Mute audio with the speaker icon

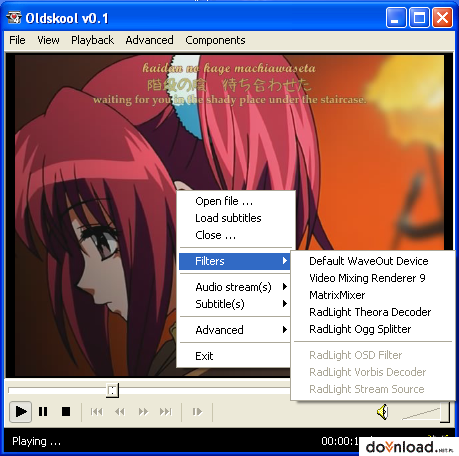pyautogui.click(x=383, y=412)
